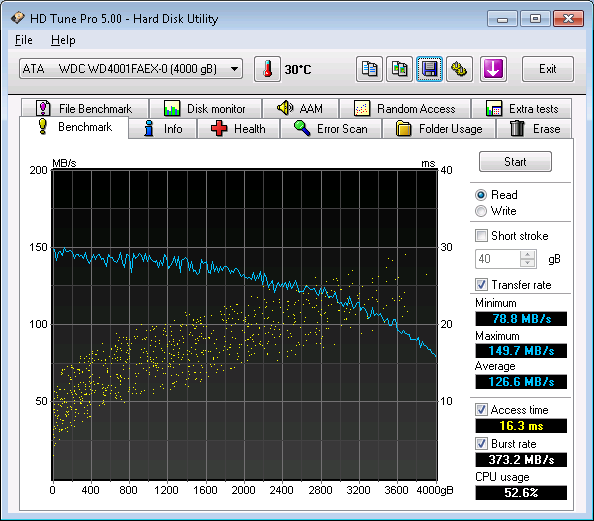The image size is (594, 521).
Task: Enable the Short stroke checkbox
Action: pyautogui.click(x=481, y=236)
